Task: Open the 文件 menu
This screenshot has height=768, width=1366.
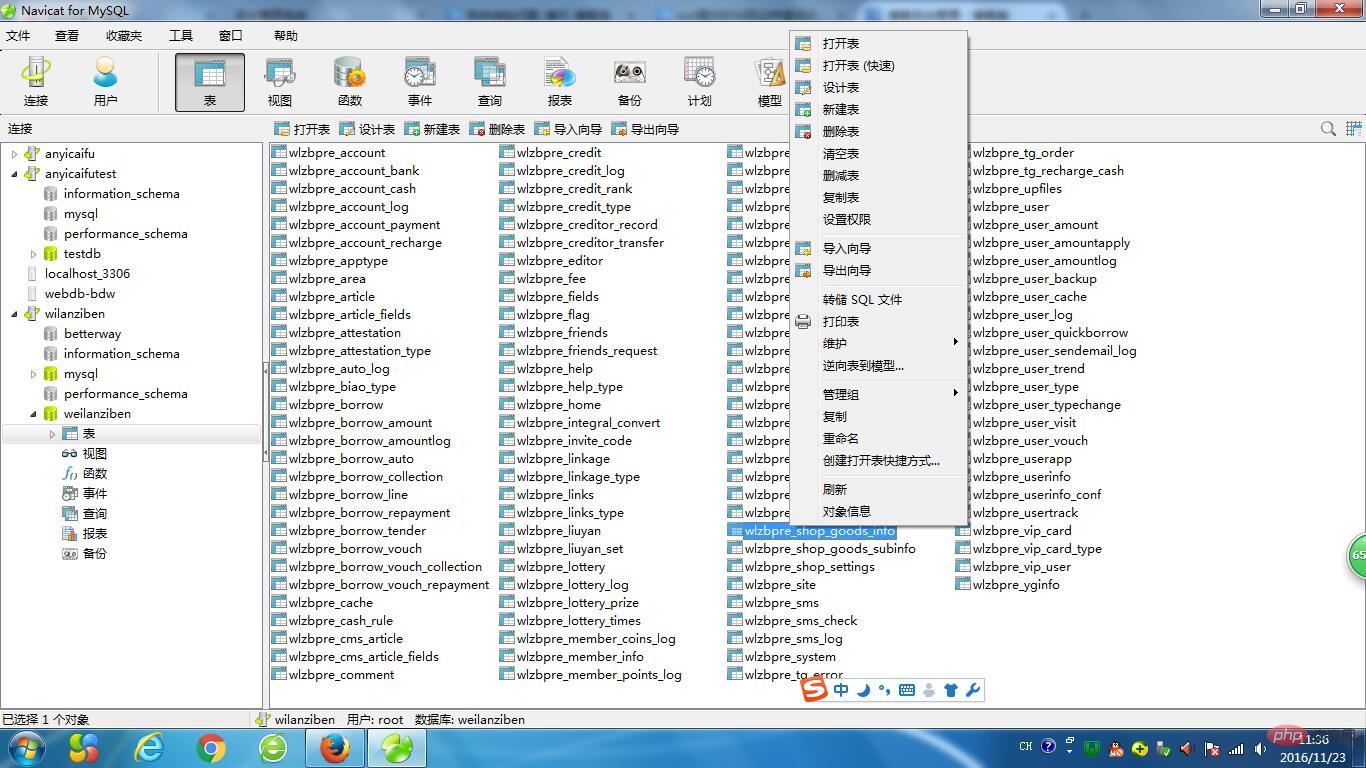Action: (x=18, y=35)
